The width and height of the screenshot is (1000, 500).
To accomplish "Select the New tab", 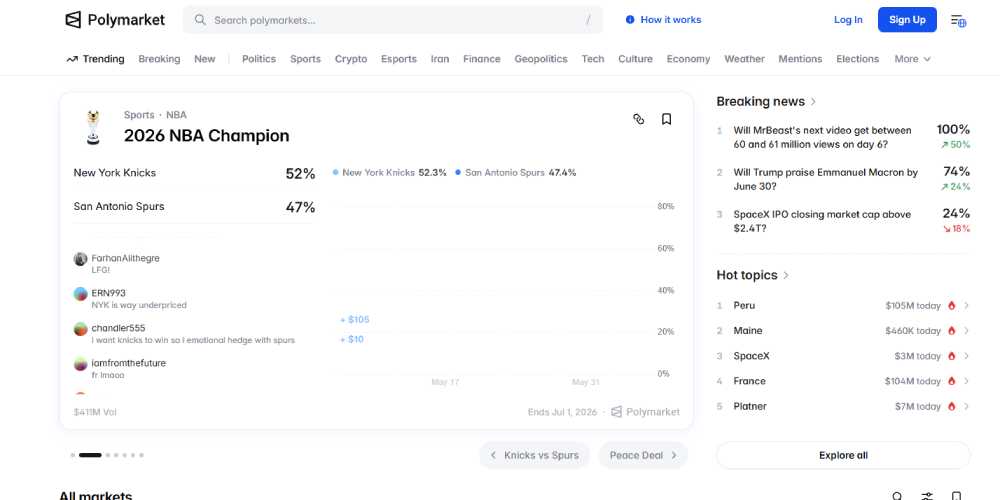I will tap(205, 59).
